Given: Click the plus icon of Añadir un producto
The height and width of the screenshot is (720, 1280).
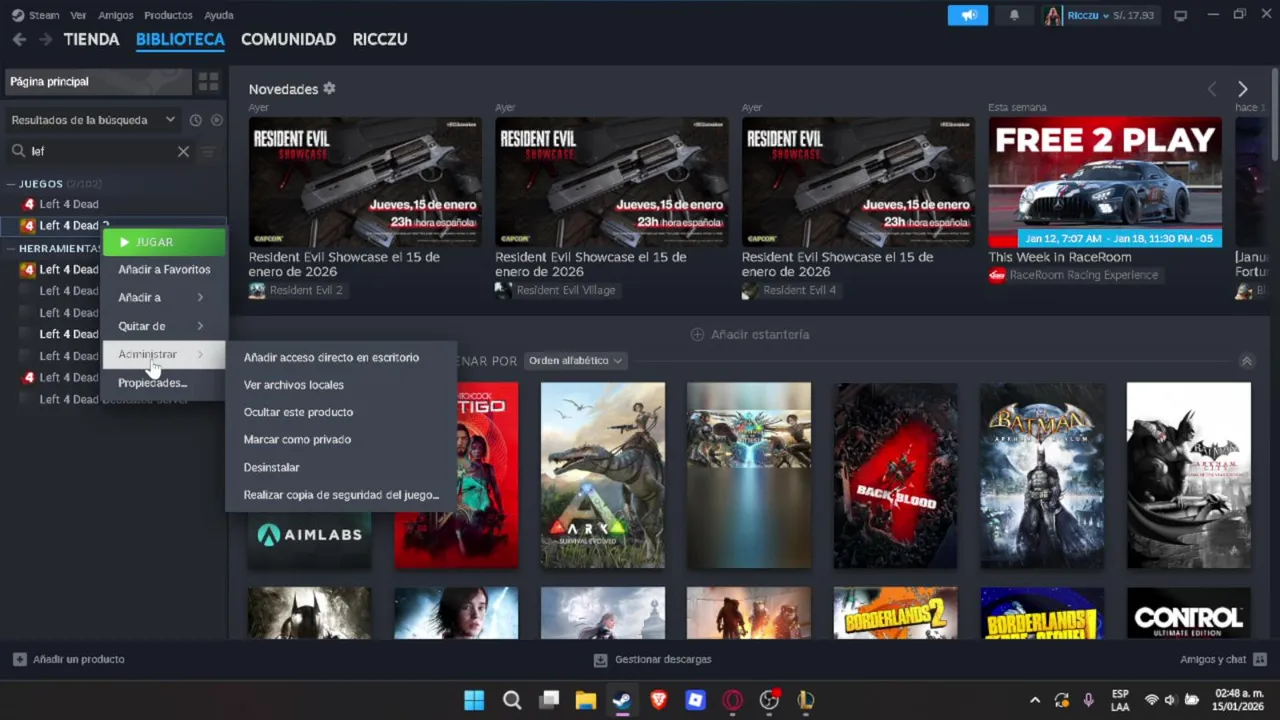Looking at the screenshot, I should tap(20, 659).
